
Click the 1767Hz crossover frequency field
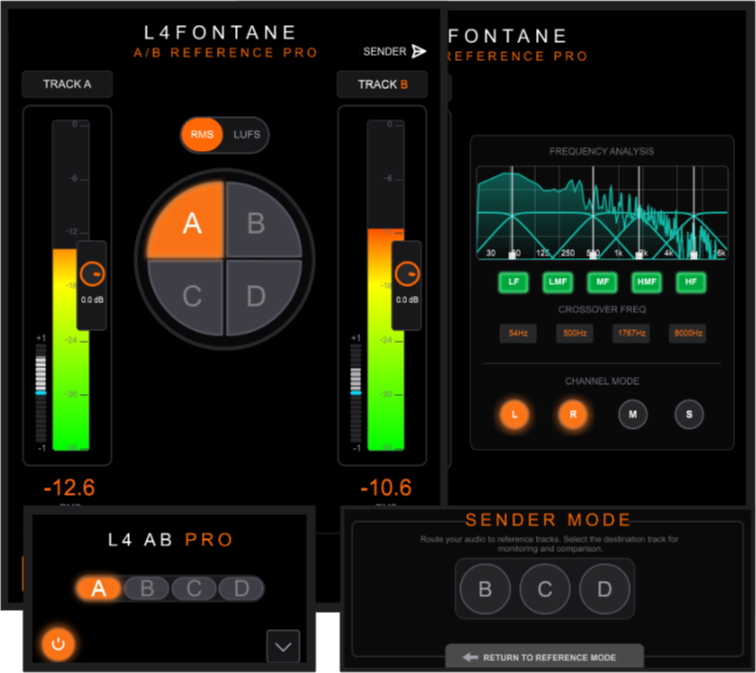[630, 333]
